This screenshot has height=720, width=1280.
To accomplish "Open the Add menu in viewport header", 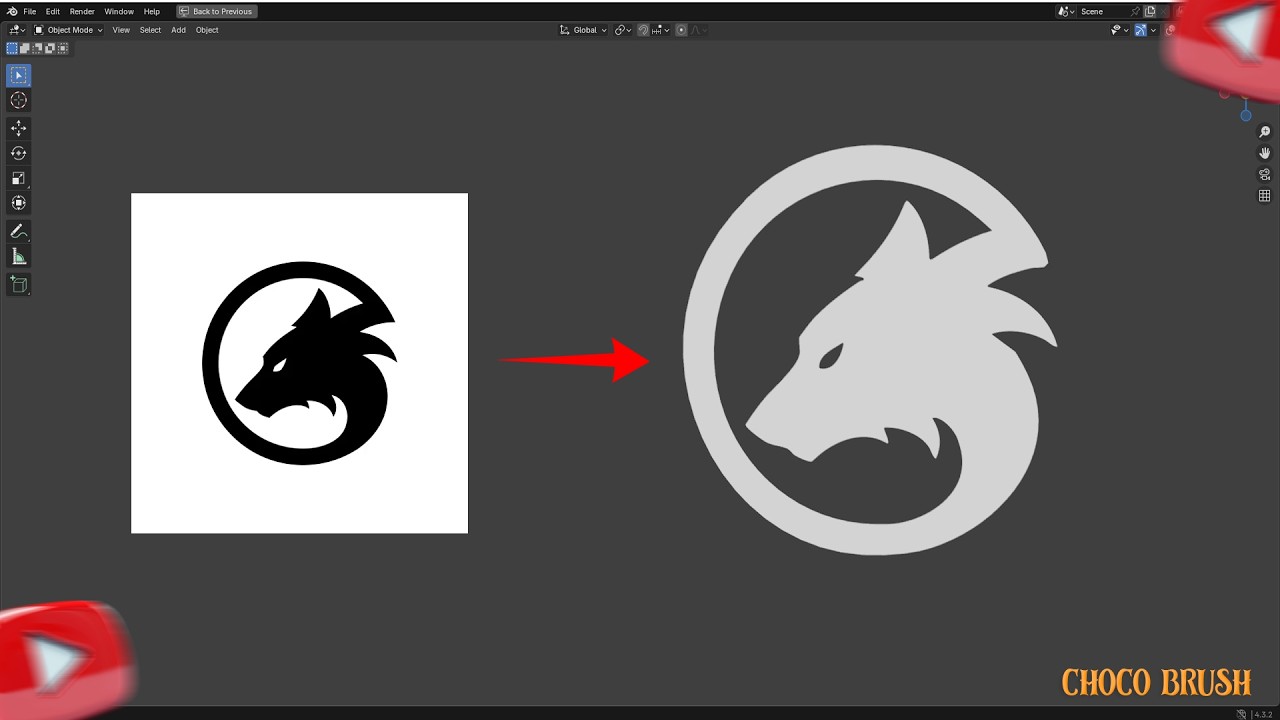I will pyautogui.click(x=178, y=30).
